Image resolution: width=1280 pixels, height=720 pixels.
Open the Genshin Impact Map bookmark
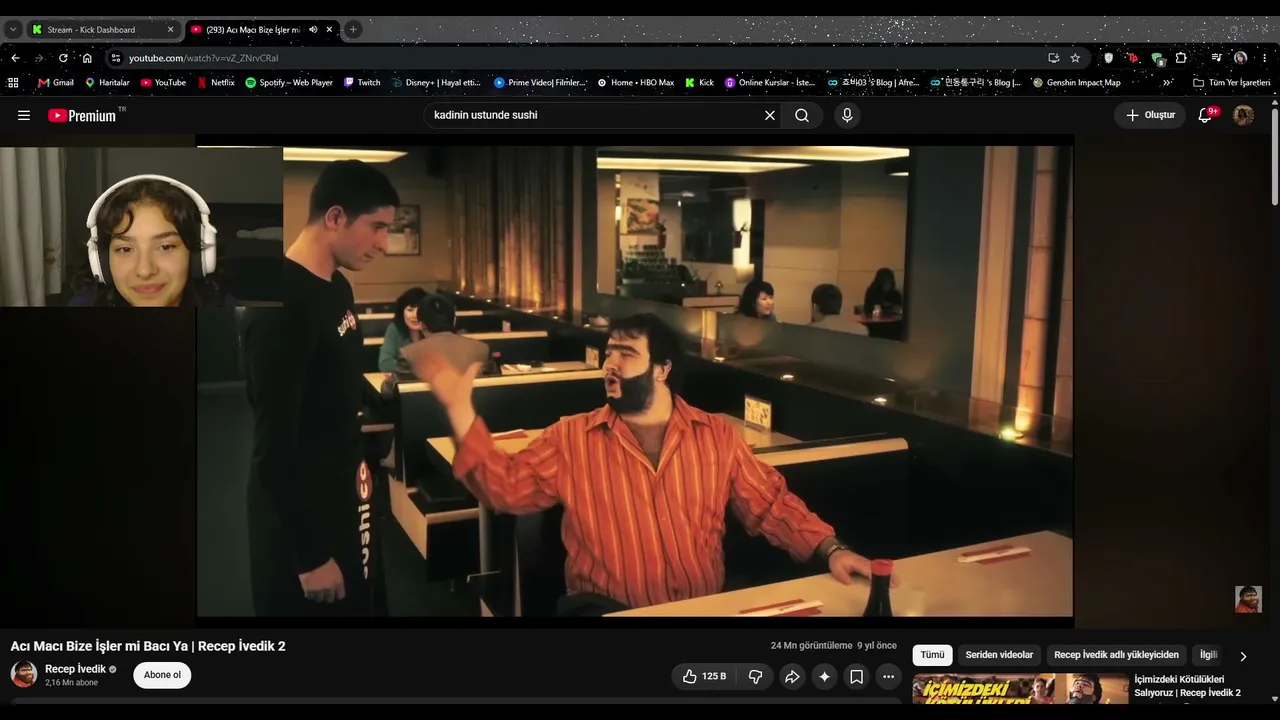(1076, 83)
